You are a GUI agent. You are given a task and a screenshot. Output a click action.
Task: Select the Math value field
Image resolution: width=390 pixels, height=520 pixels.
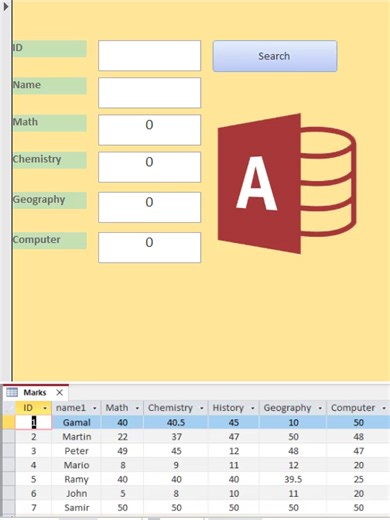pos(149,130)
